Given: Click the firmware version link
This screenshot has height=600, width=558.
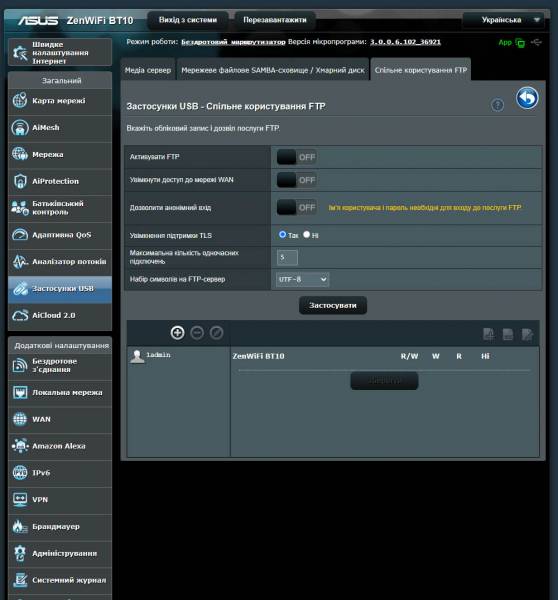Looking at the screenshot, I should (405, 42).
